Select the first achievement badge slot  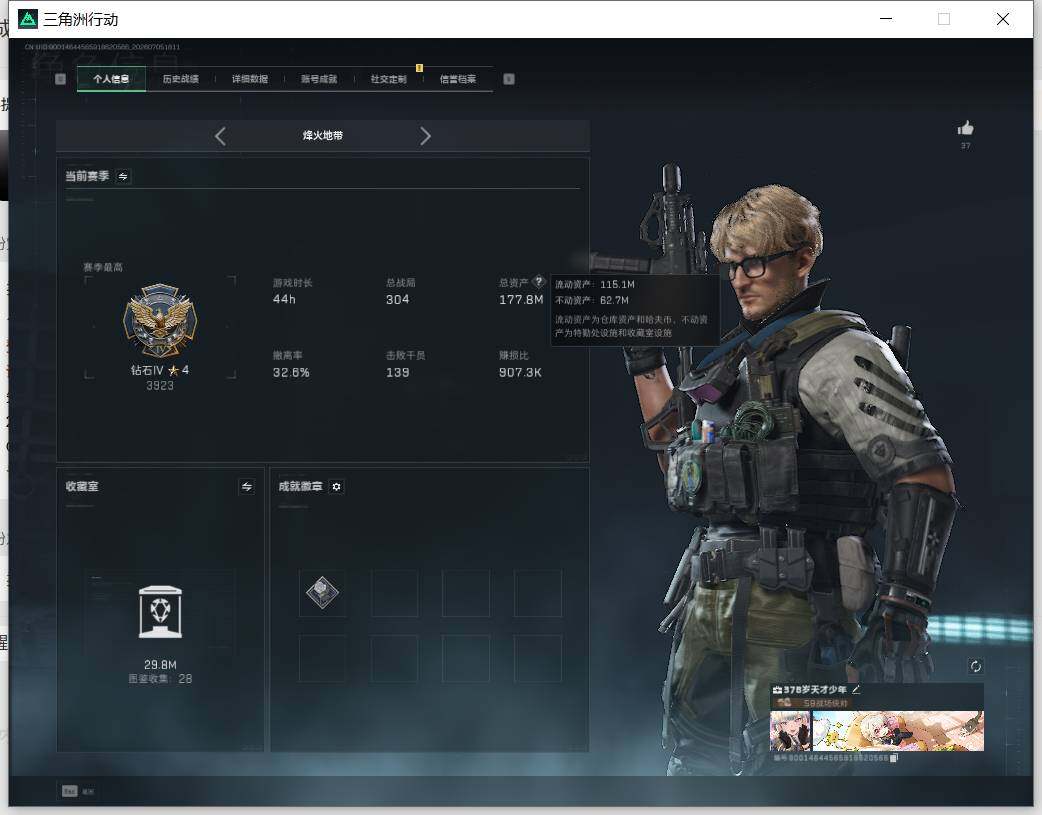pos(322,593)
